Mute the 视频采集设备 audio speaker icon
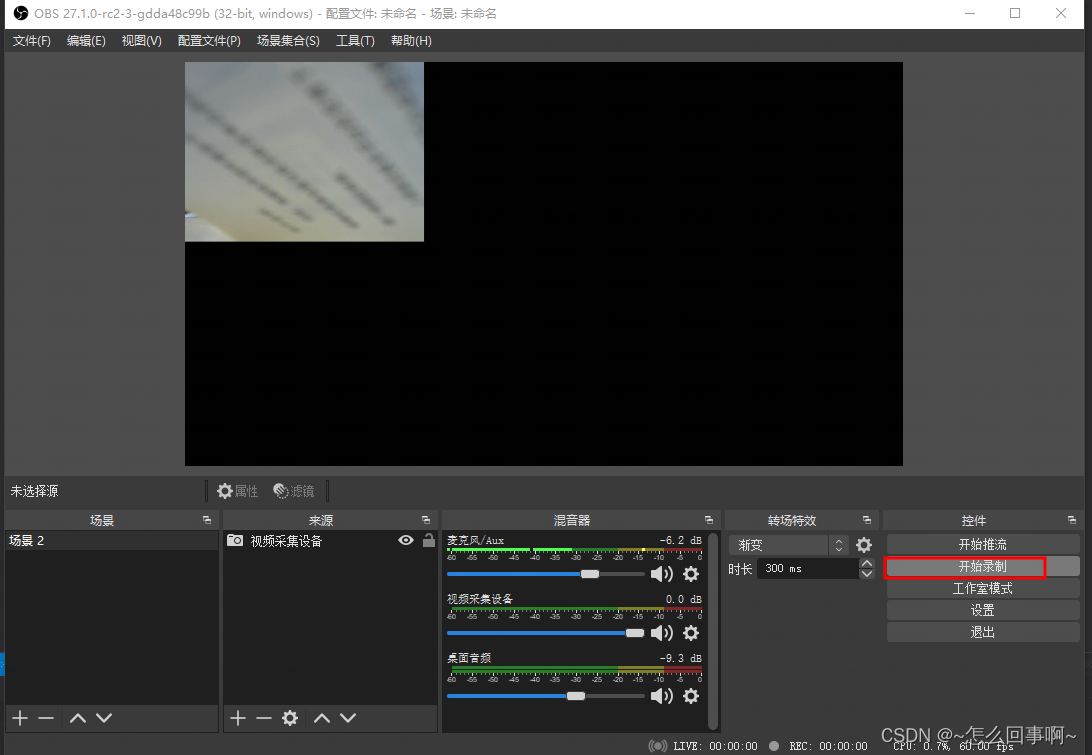Screen dimensions: 1092x755 coord(662,633)
